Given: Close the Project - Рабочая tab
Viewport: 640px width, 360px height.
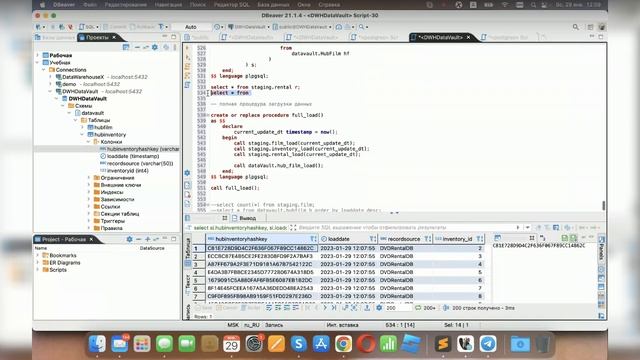Looking at the screenshot, I should [91, 239].
